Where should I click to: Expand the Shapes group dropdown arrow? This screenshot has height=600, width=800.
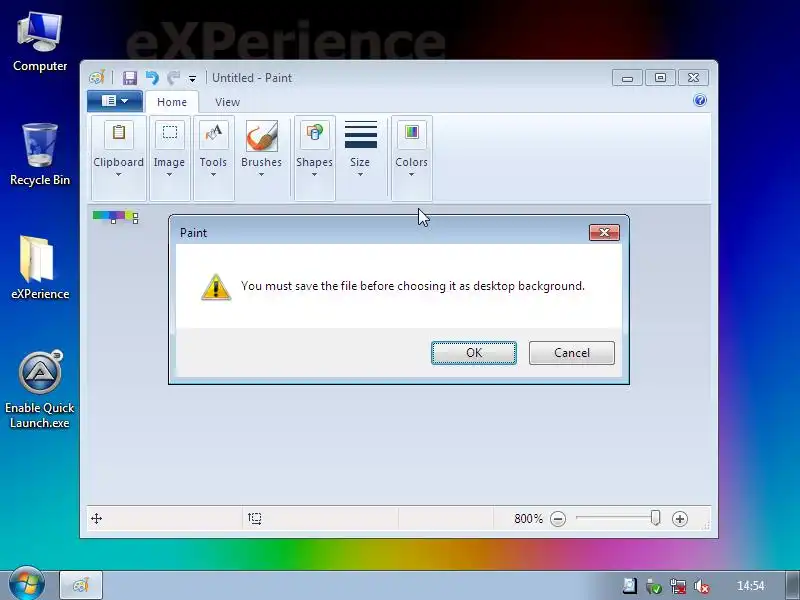point(314,174)
